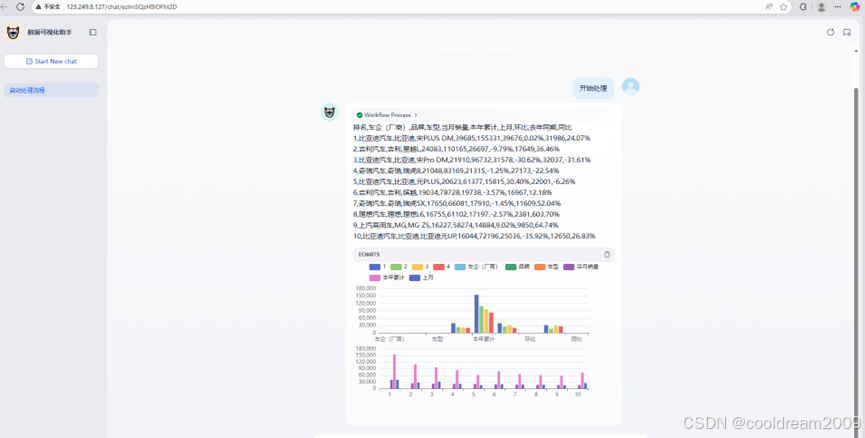Click the user avatar beside 开始处理
The image size is (865, 438).
click(631, 87)
